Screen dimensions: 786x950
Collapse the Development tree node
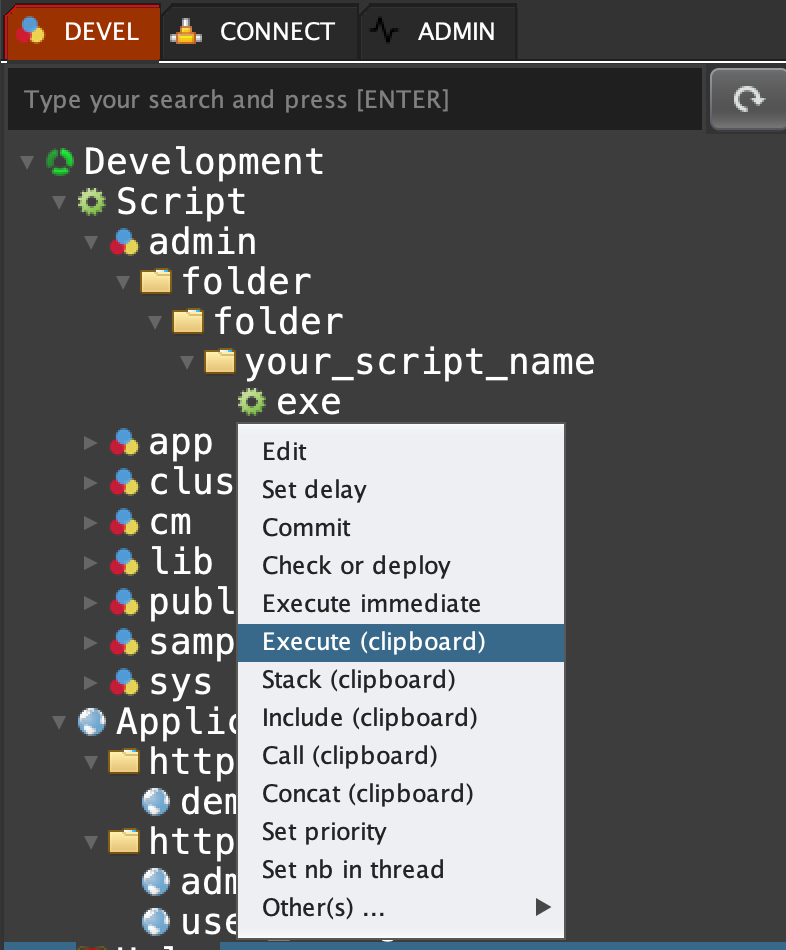tap(27, 161)
